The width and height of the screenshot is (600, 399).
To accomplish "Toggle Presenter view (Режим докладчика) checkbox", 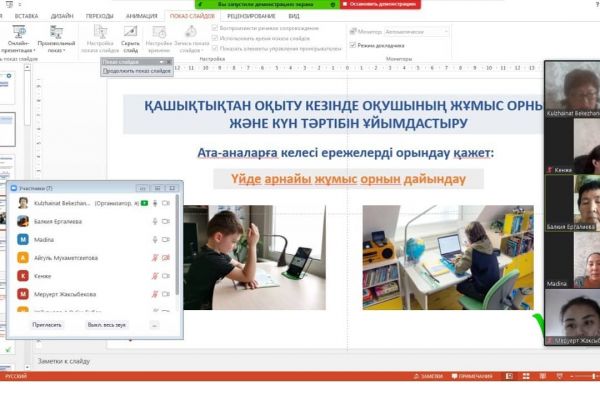I will coord(353,45).
